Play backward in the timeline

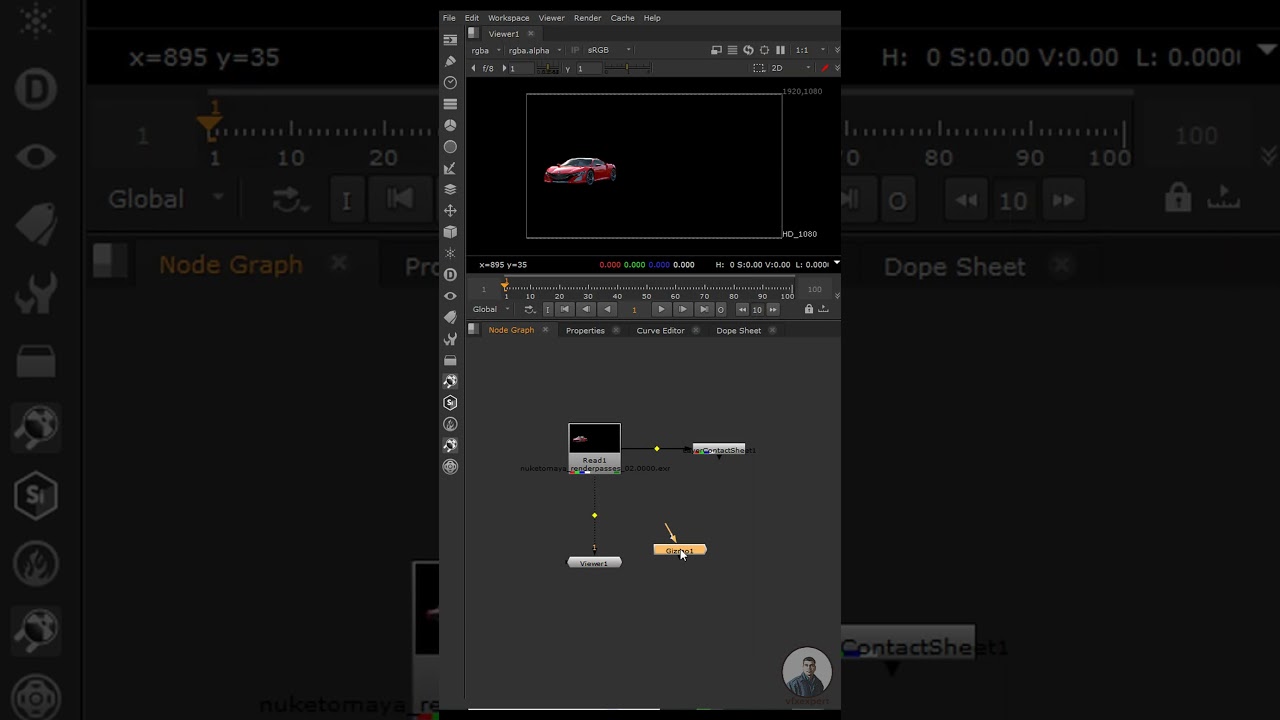[607, 309]
